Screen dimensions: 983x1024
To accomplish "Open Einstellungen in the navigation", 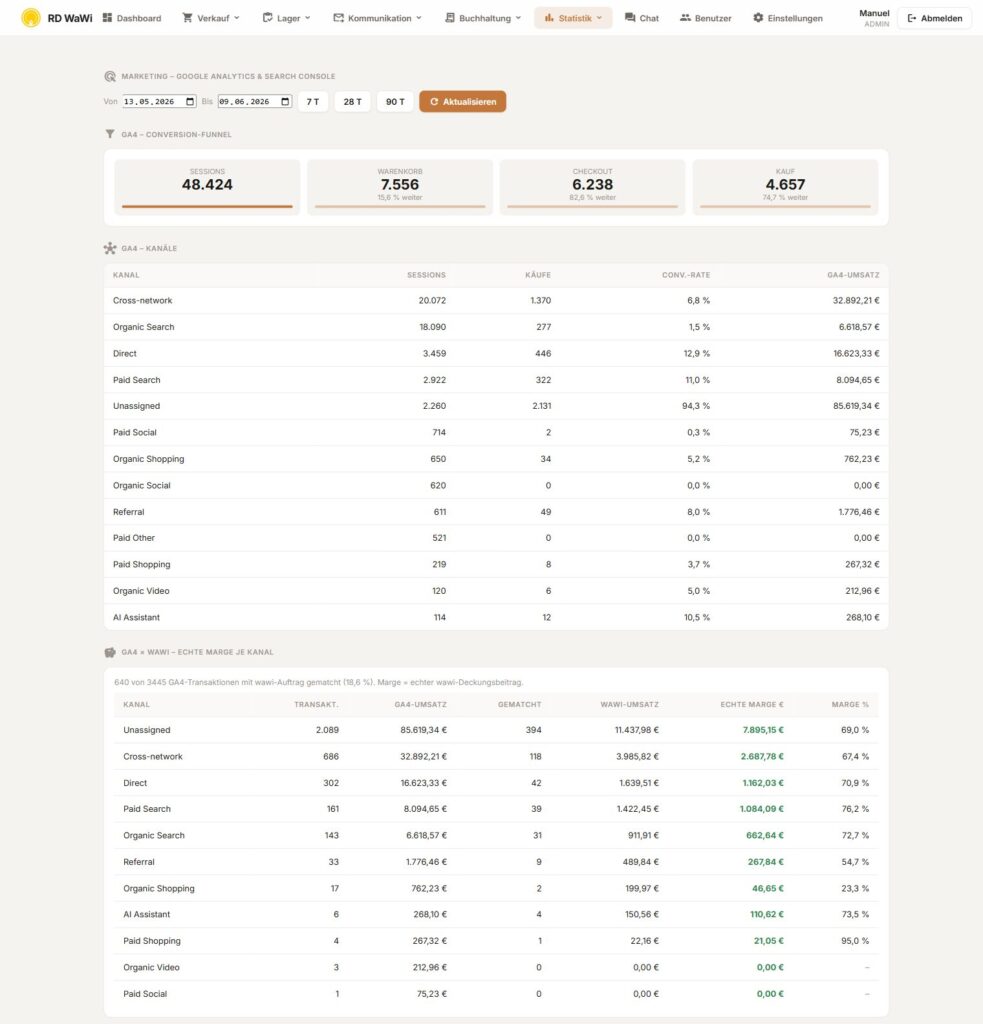I will 788,18.
